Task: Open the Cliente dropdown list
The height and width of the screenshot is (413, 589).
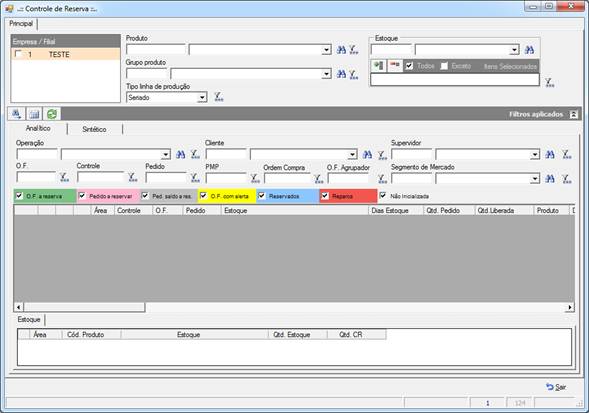Action: pyautogui.click(x=352, y=154)
